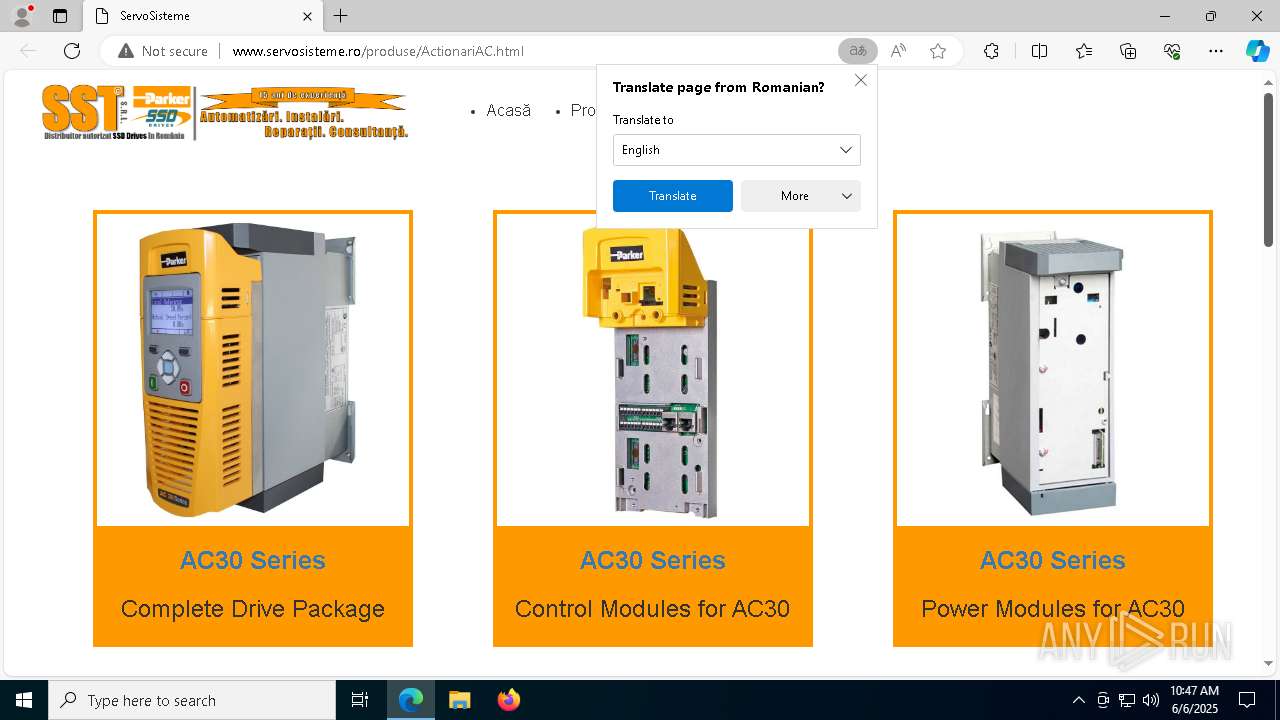Click the Read aloud icon
The height and width of the screenshot is (720, 1280).
[x=898, y=51]
